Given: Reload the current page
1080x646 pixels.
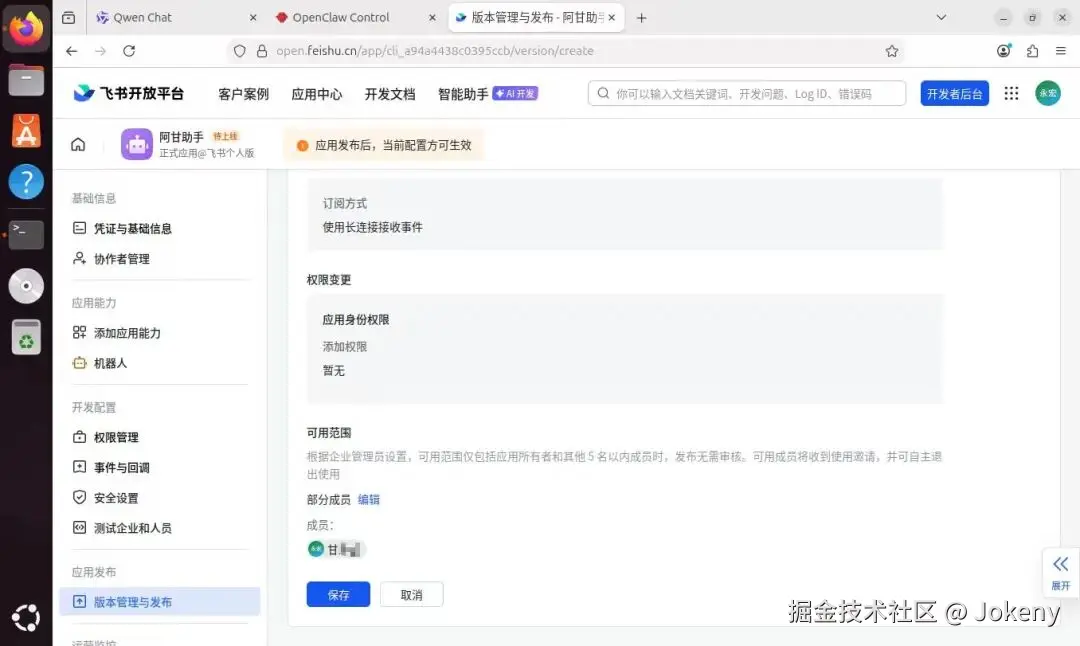Looking at the screenshot, I should click(129, 51).
